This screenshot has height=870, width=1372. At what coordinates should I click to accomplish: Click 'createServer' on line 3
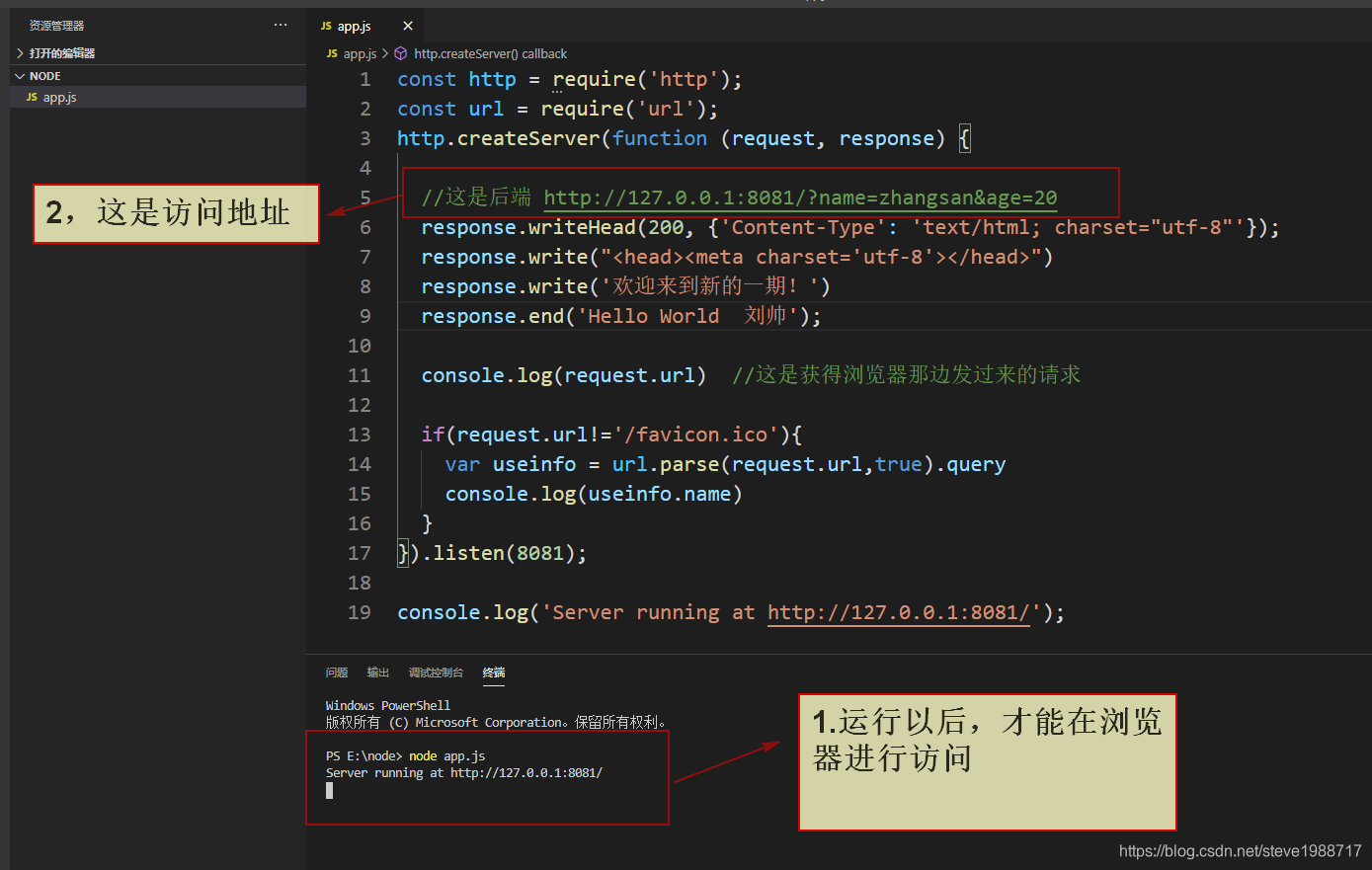(528, 138)
